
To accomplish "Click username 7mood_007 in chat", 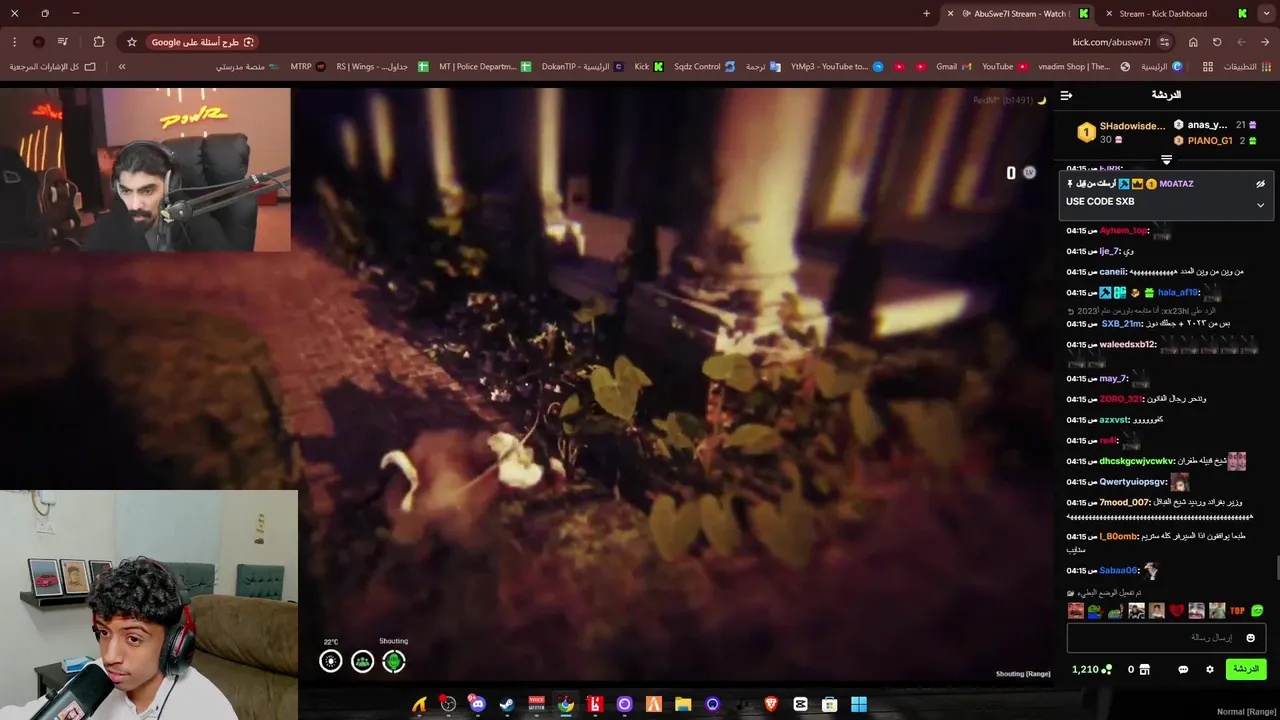I will tap(1125, 503).
